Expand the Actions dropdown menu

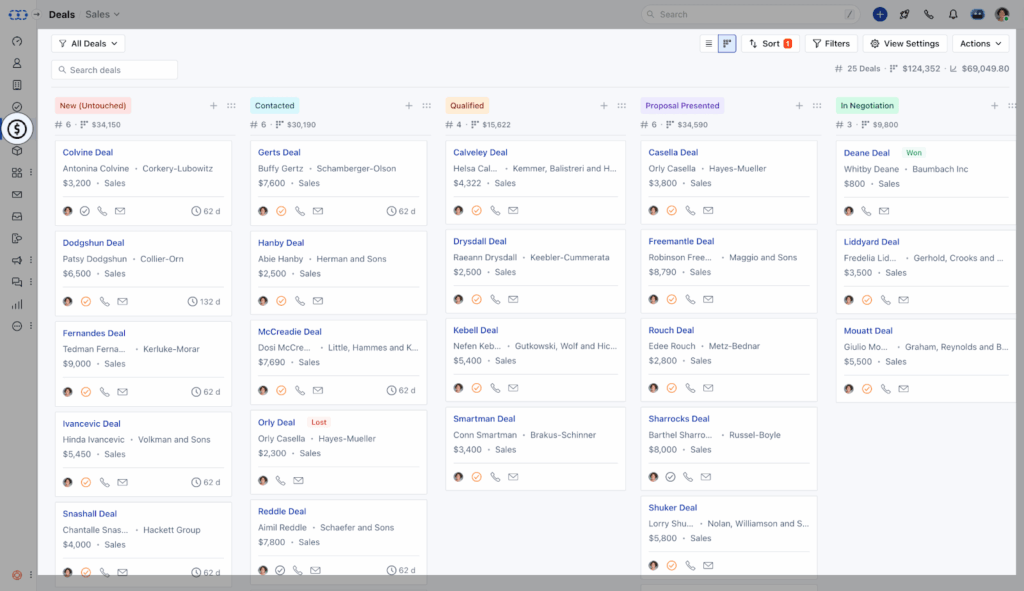click(x=979, y=44)
